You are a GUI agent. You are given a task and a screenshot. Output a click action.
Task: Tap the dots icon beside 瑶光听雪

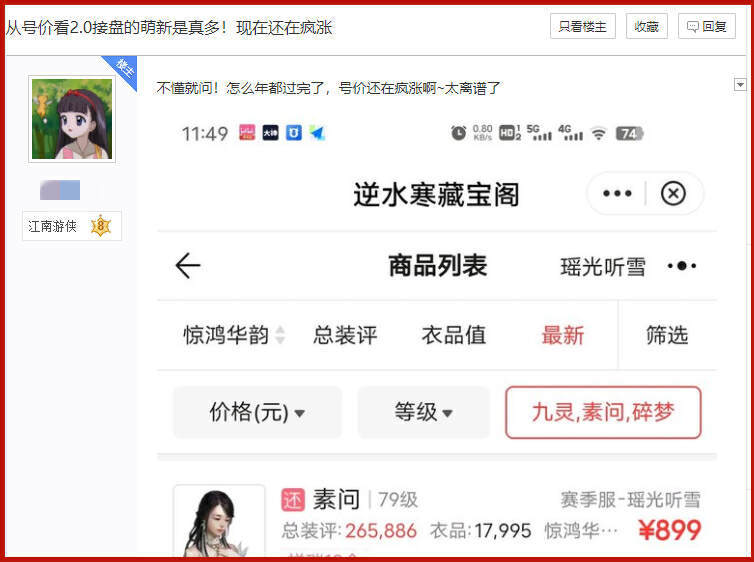tap(682, 266)
